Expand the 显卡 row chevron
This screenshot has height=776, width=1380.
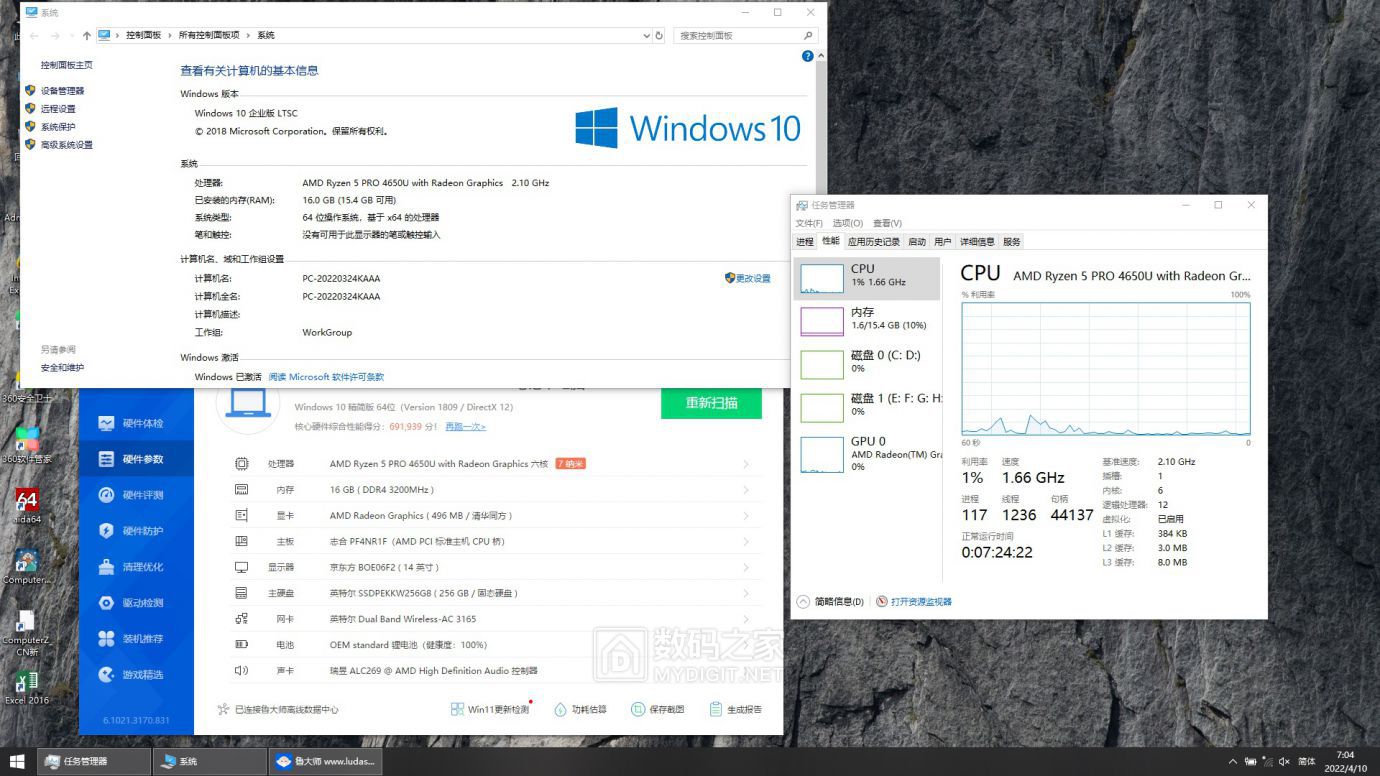point(746,516)
